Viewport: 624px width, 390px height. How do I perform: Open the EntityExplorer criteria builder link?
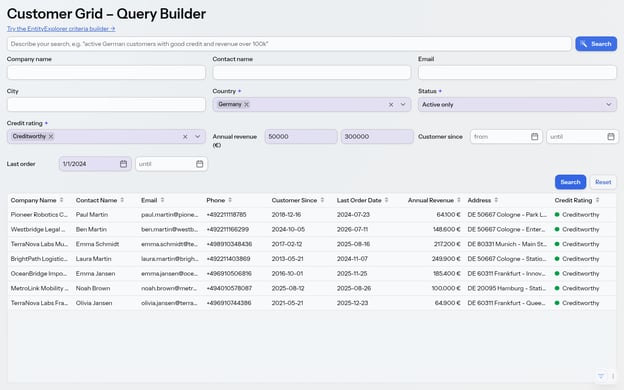[61, 29]
